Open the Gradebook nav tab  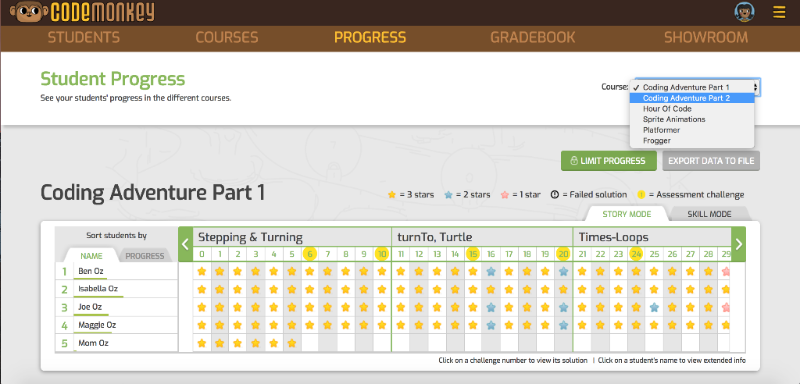pos(532,38)
